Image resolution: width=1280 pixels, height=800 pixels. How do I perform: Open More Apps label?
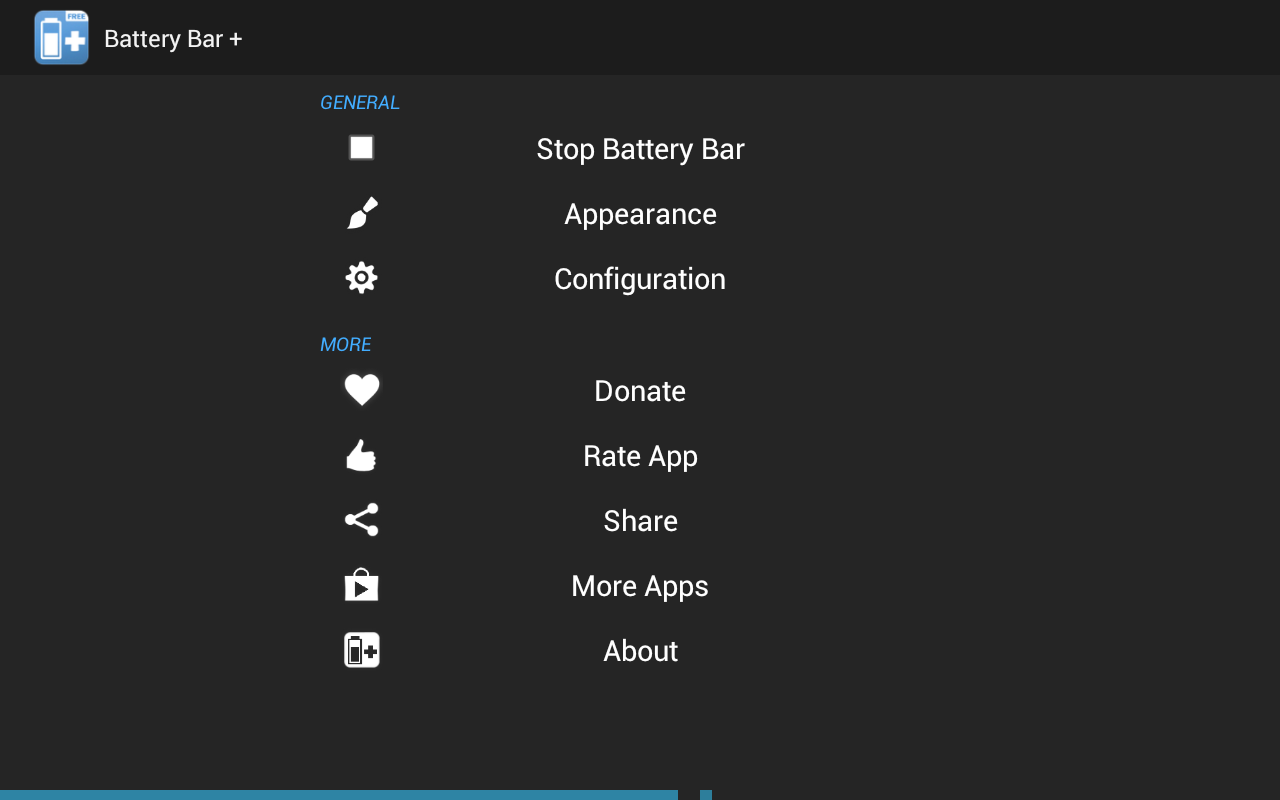pyautogui.click(x=640, y=586)
